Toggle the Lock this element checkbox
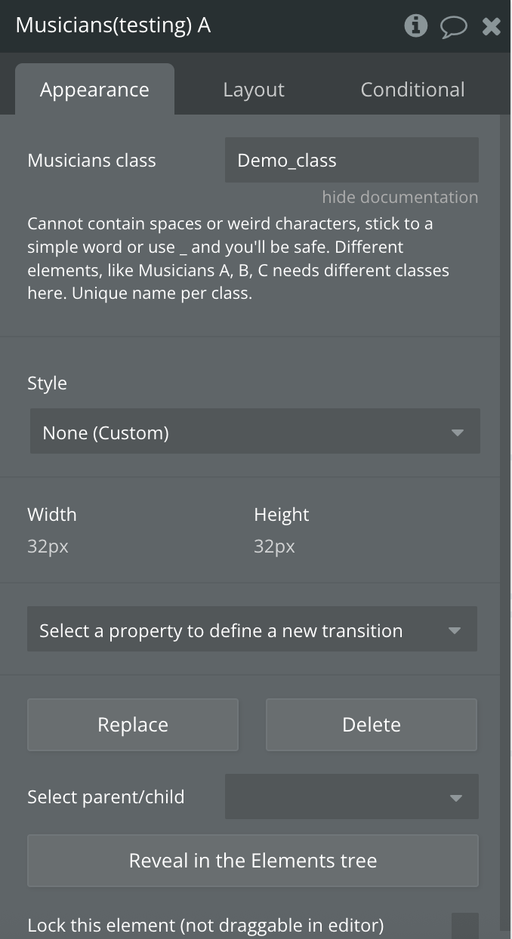512x939 pixels. pyautogui.click(x=465, y=926)
